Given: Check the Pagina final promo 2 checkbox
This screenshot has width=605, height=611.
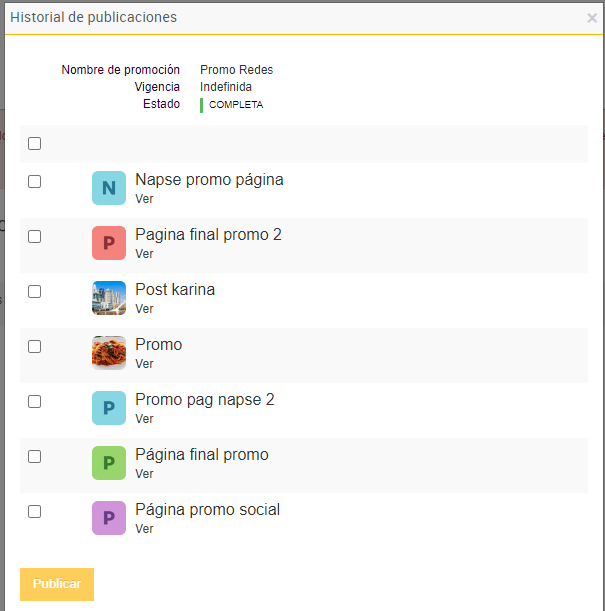Looking at the screenshot, I should point(35,237).
